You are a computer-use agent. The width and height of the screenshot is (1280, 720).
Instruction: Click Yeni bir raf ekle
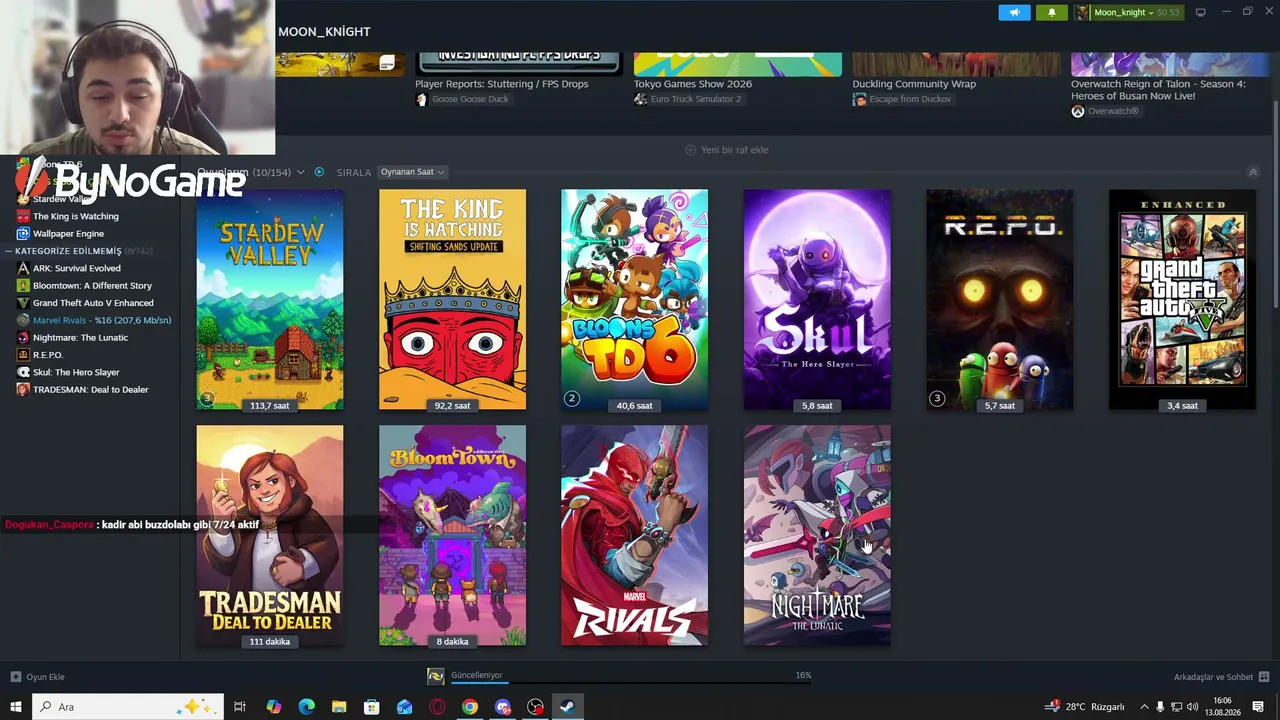727,150
